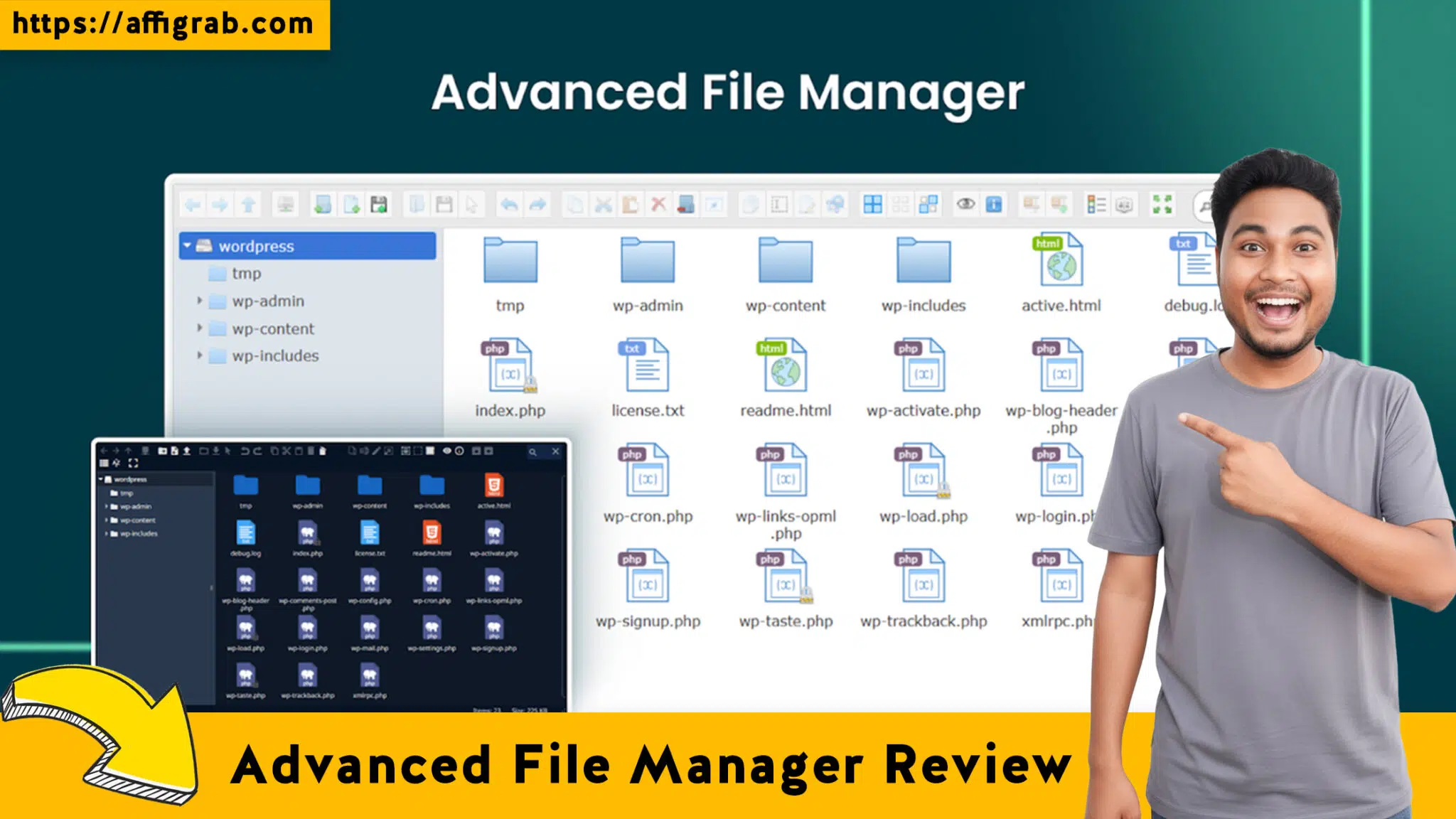Image resolution: width=1456 pixels, height=819 pixels.
Task: Collapse the wordpress root folder
Action: click(x=186, y=247)
